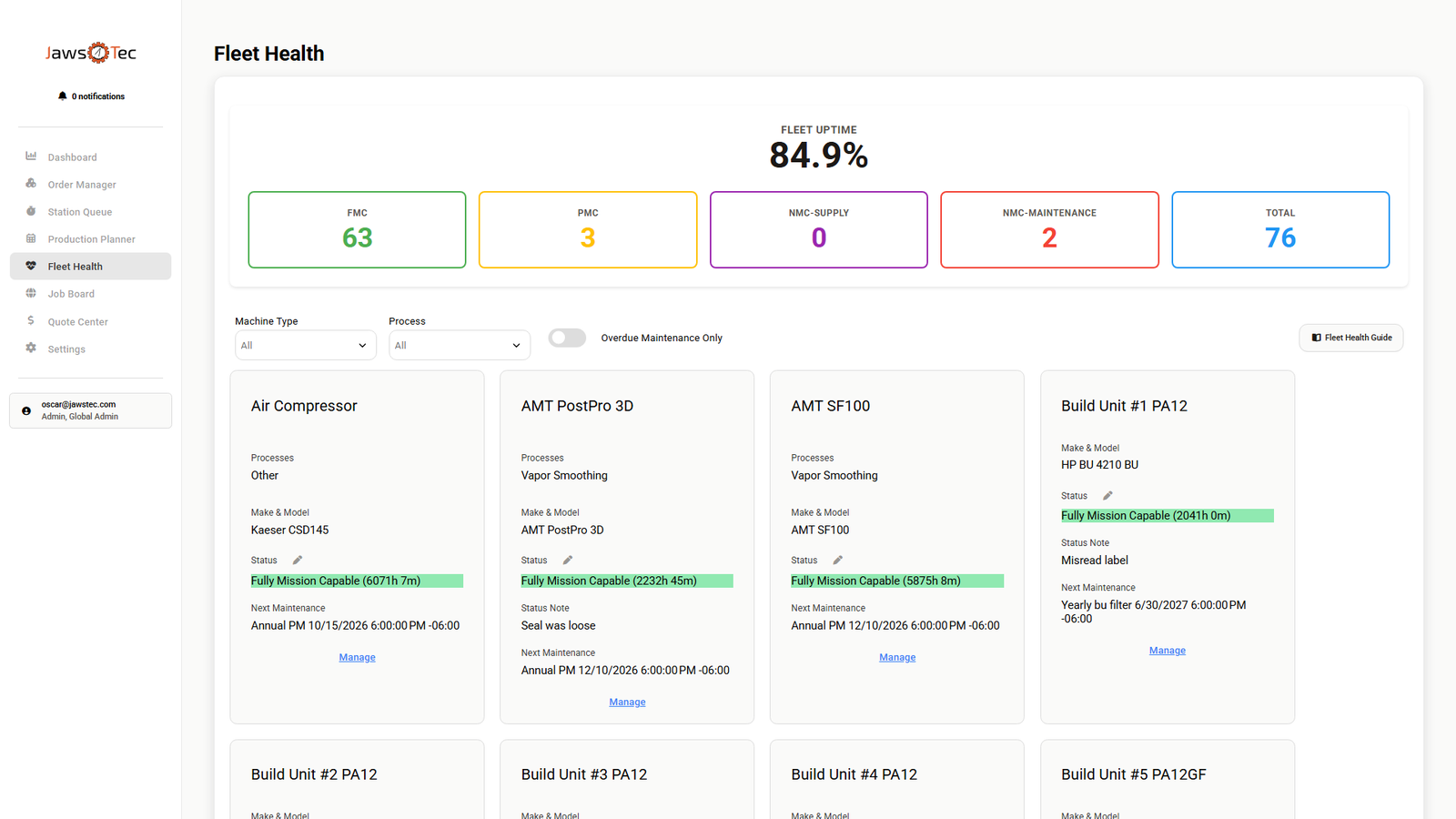This screenshot has width=1456, height=819.
Task: Click the Job Board globe icon
Action: 31,293
